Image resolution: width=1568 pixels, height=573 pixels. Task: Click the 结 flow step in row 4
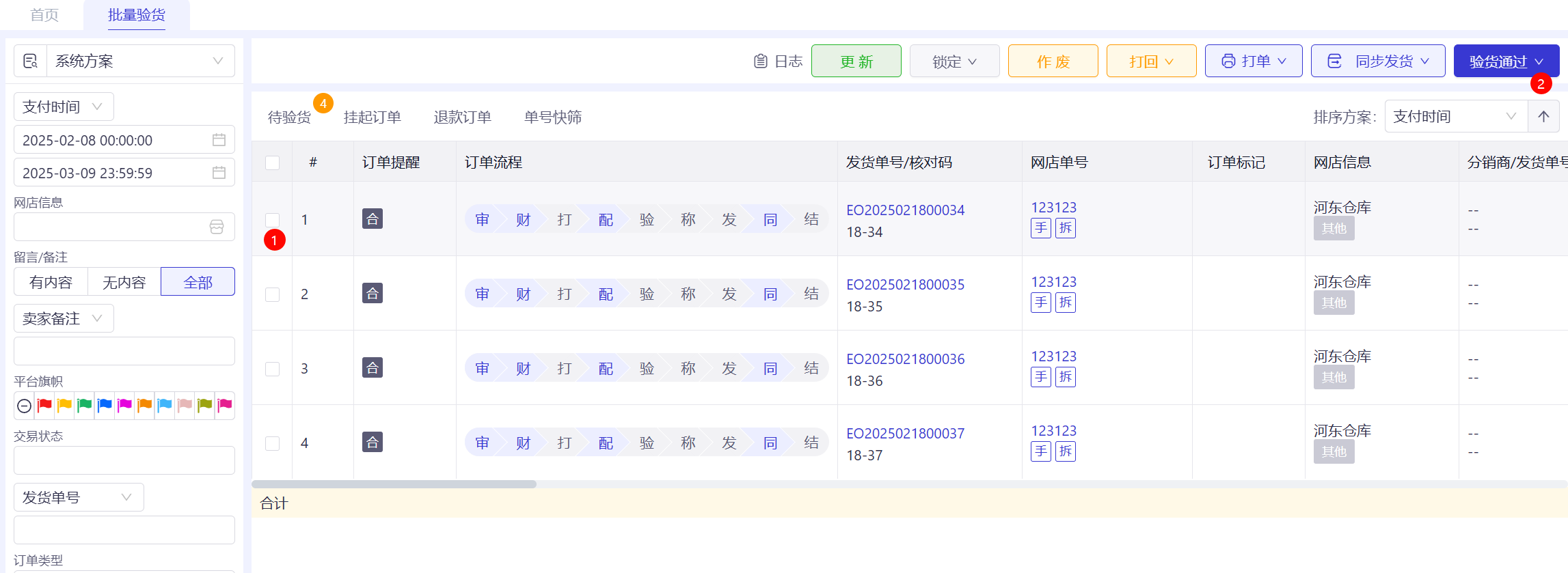pyautogui.click(x=811, y=443)
